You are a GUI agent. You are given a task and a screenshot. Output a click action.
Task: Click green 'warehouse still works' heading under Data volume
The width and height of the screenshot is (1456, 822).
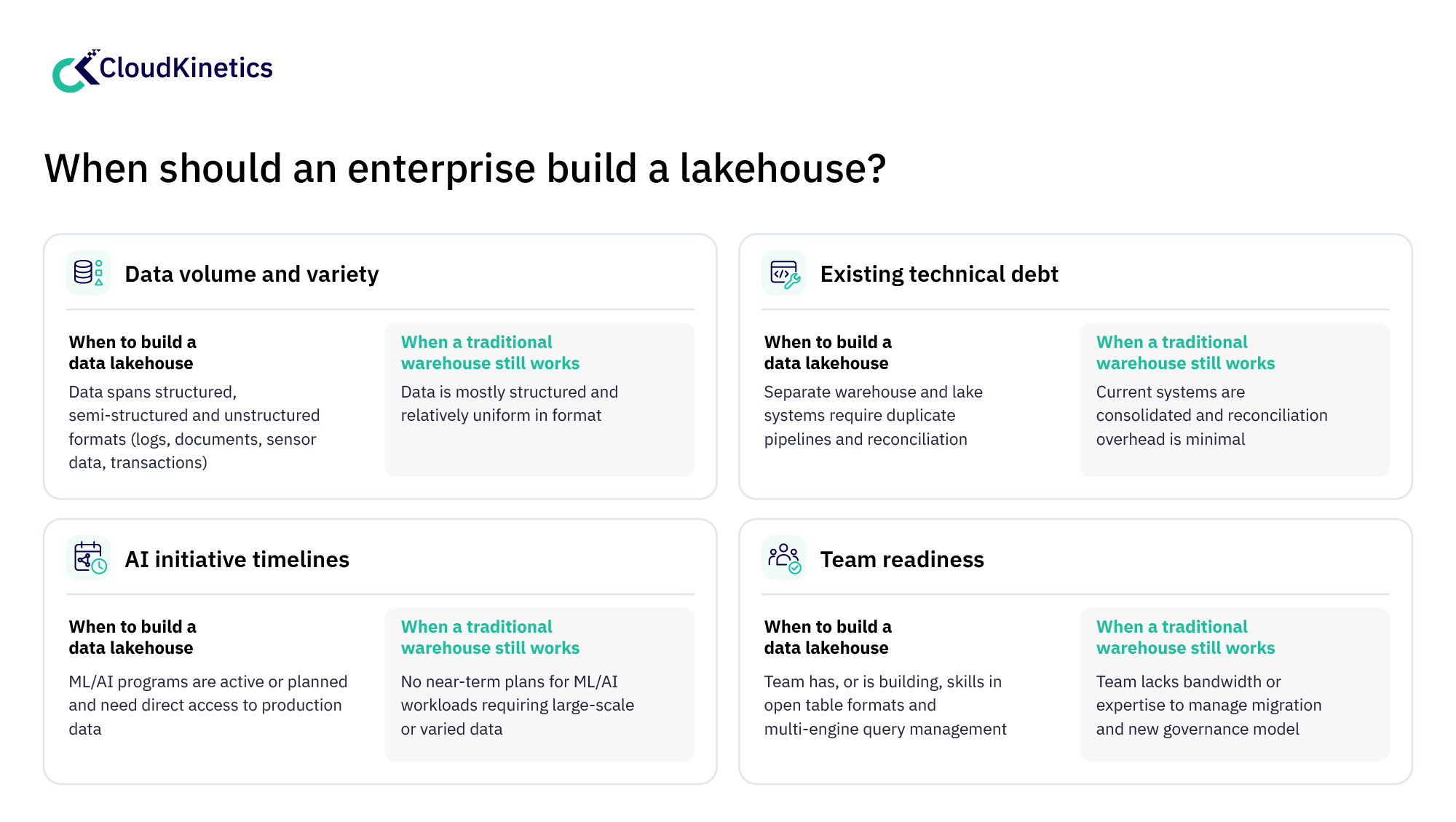tap(490, 352)
